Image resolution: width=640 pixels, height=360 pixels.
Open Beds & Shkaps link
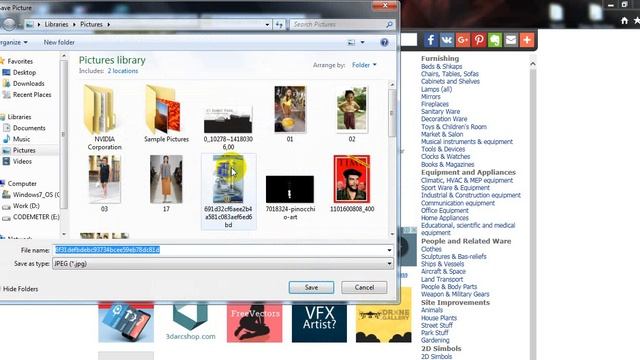442,67
